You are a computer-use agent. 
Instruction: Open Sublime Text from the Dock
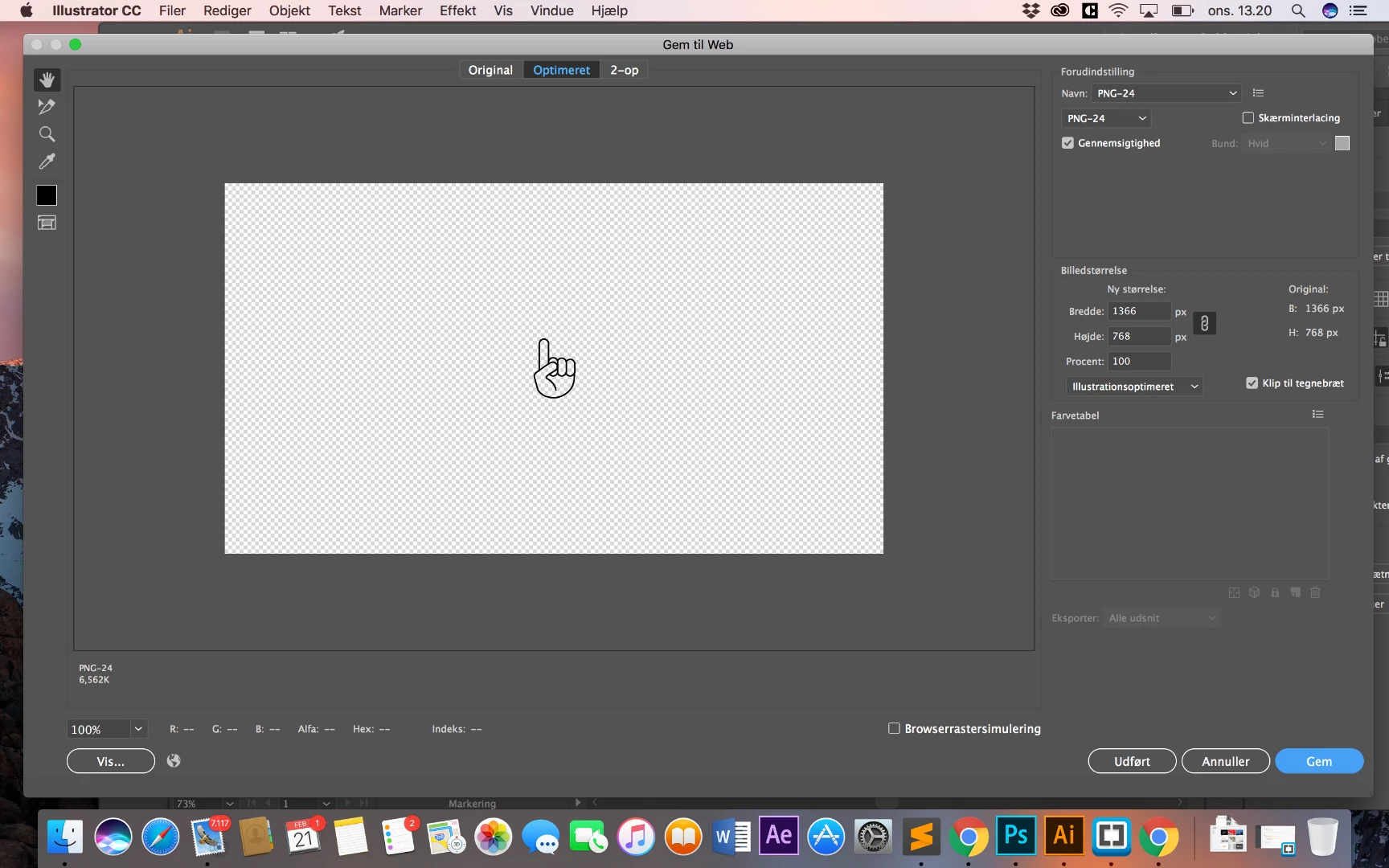(x=921, y=837)
